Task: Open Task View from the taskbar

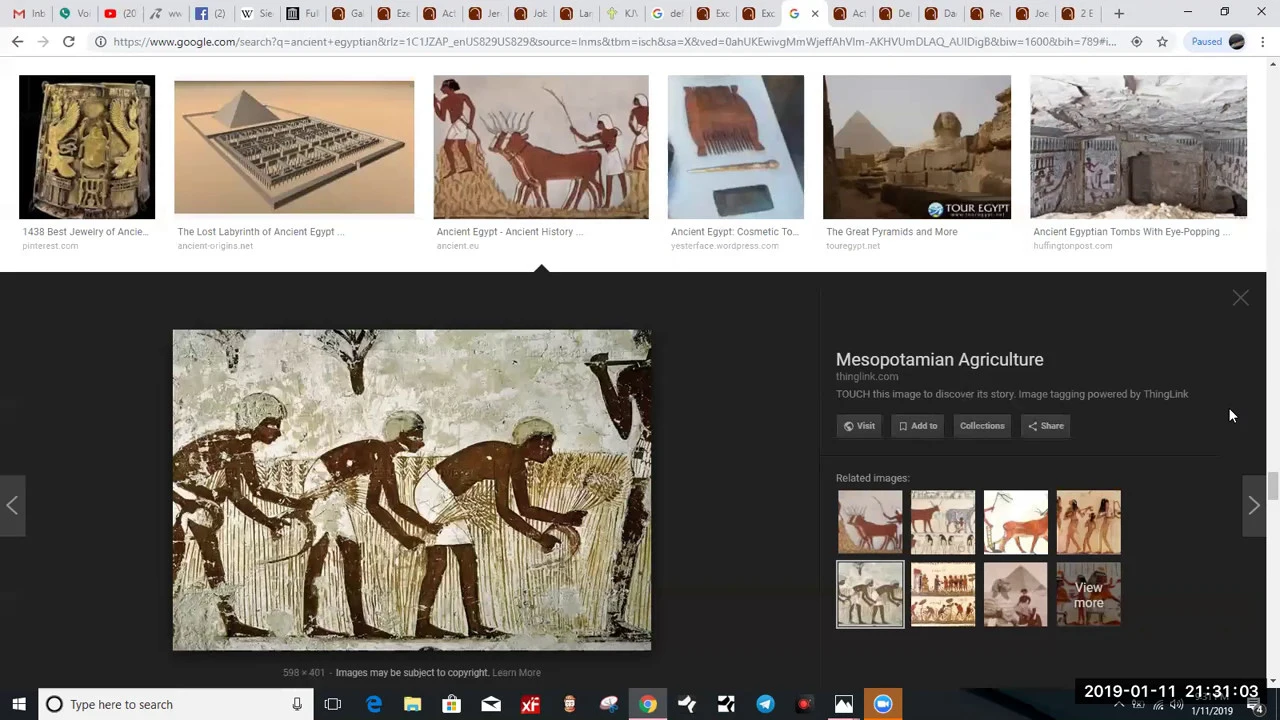Action: (333, 704)
